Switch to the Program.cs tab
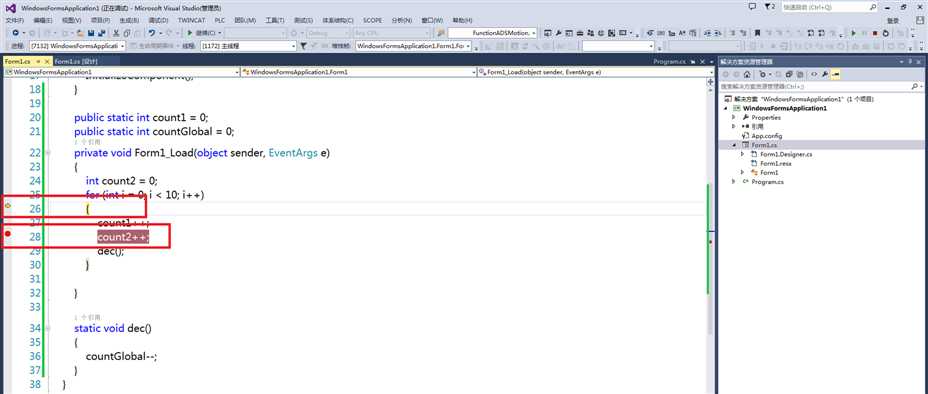This screenshot has width=928, height=394. coord(669,61)
